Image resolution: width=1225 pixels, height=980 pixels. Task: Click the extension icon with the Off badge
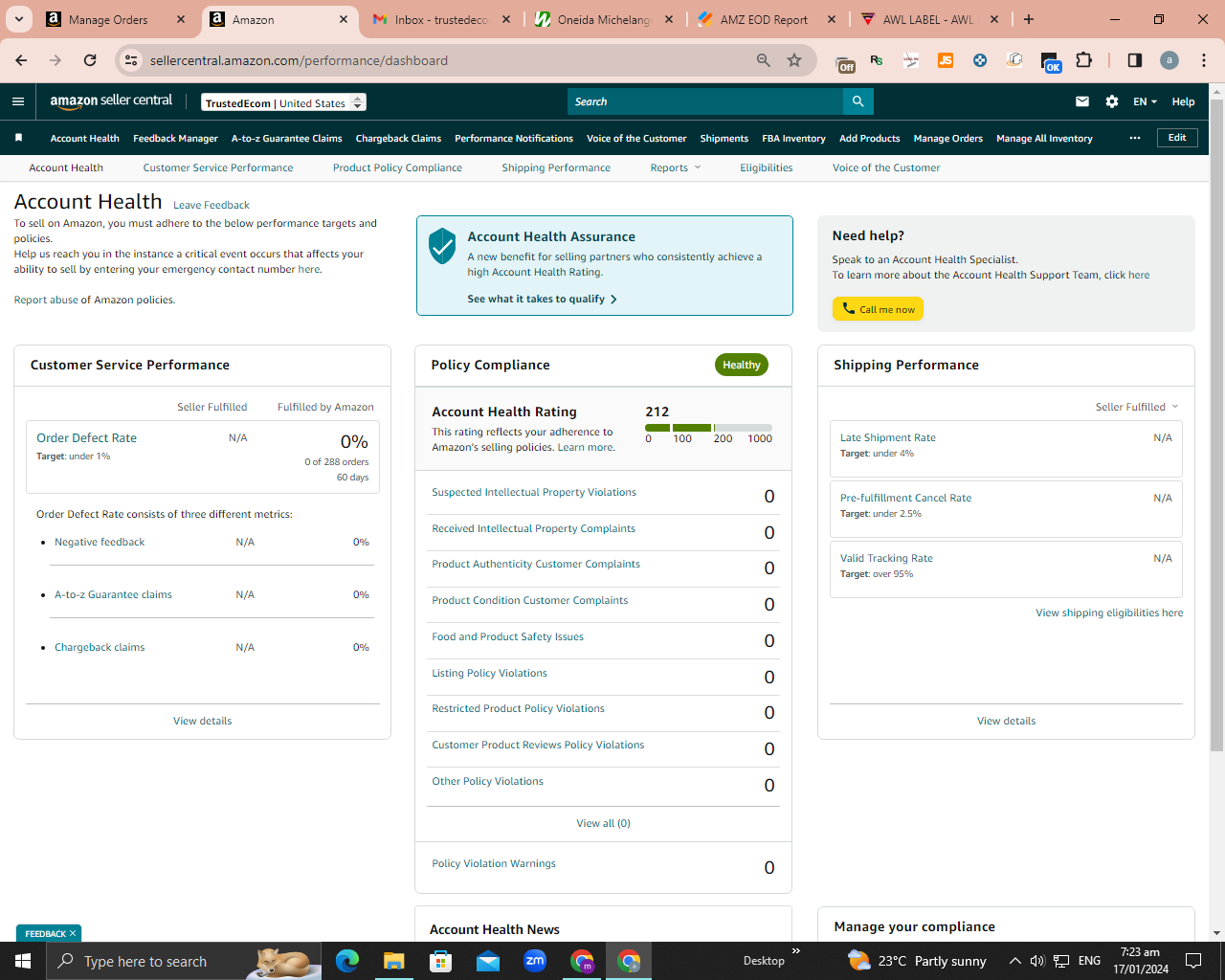pos(845,62)
